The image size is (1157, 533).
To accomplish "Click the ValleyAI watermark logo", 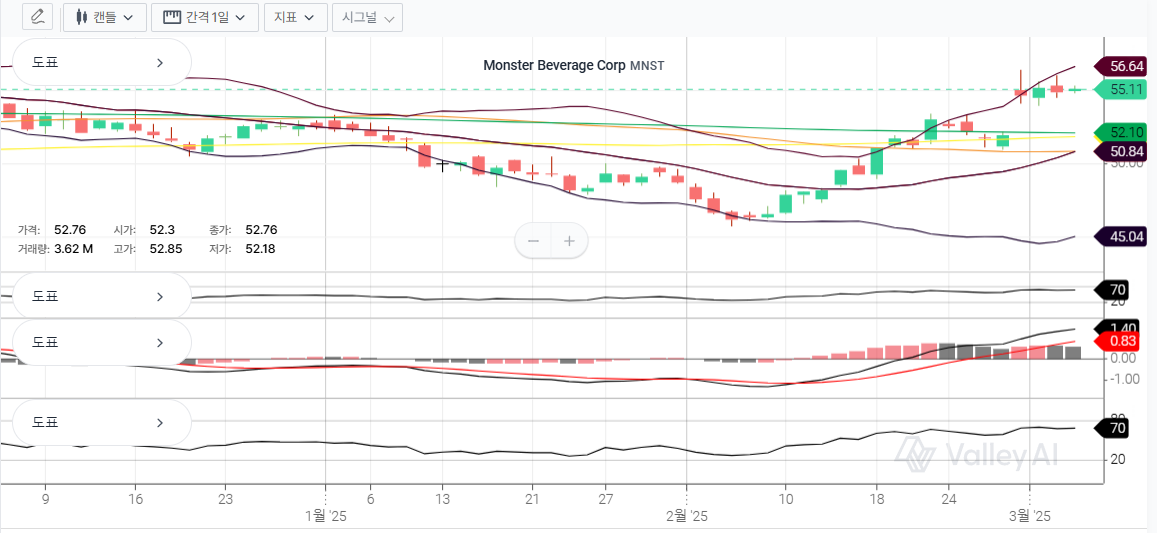I will coord(974,456).
